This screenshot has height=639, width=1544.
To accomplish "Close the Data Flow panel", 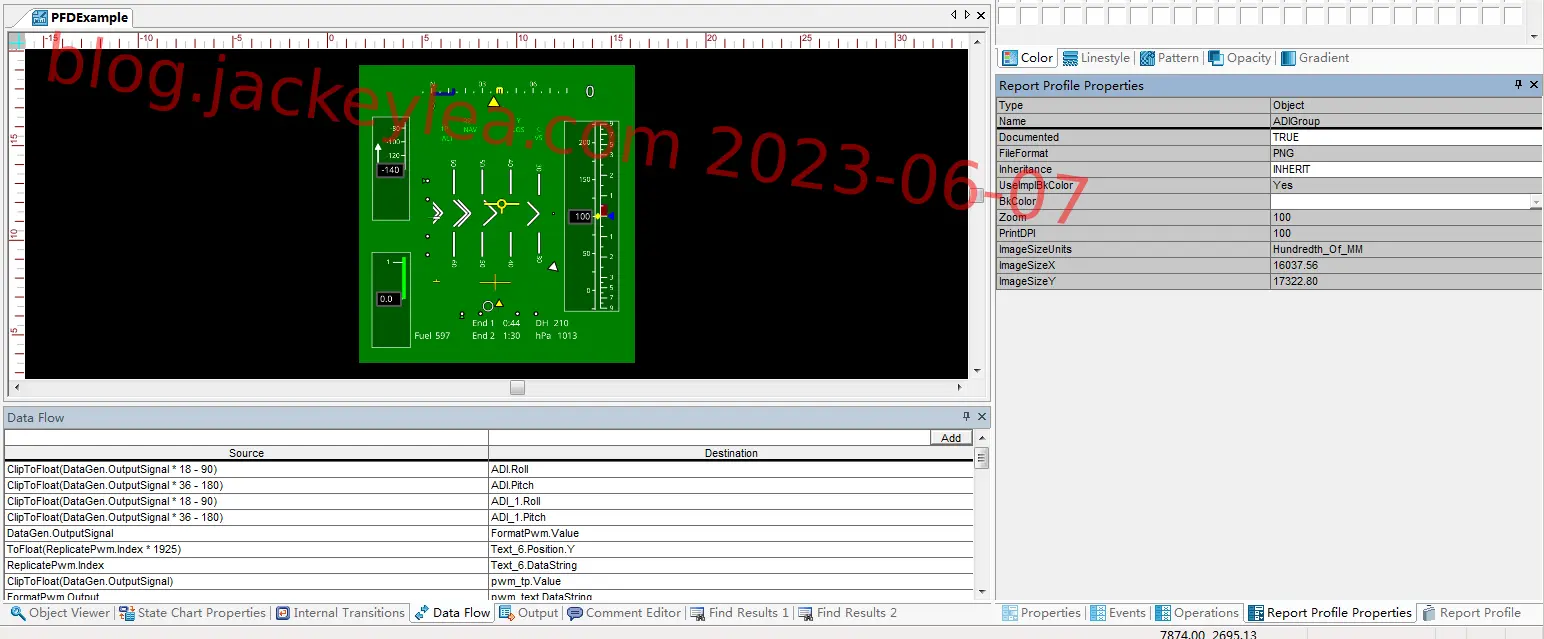I will pos(982,417).
